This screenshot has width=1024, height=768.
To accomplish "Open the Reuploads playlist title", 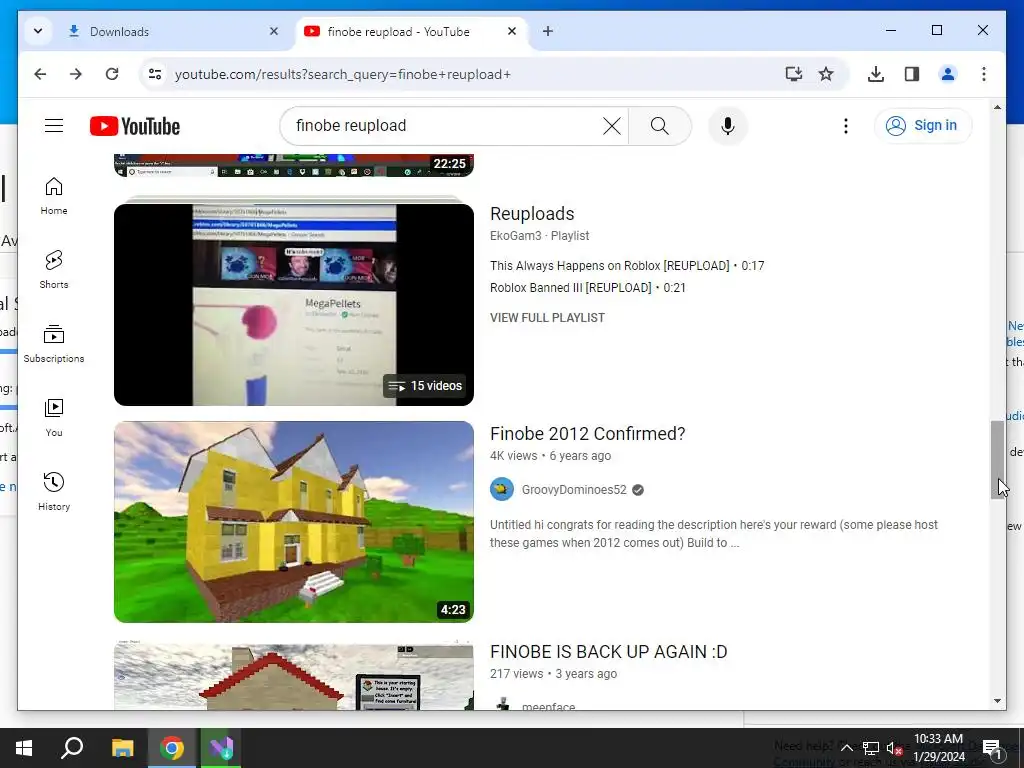I will pos(532,214).
